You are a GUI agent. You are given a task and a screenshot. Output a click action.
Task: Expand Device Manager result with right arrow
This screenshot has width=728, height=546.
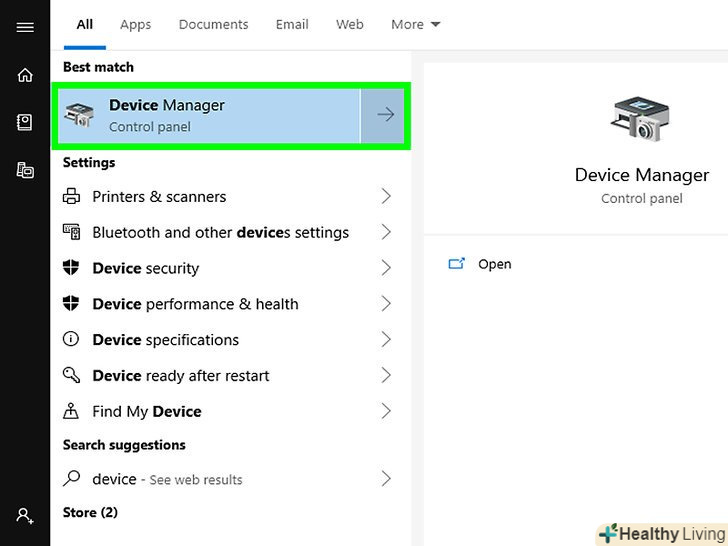tap(385, 115)
